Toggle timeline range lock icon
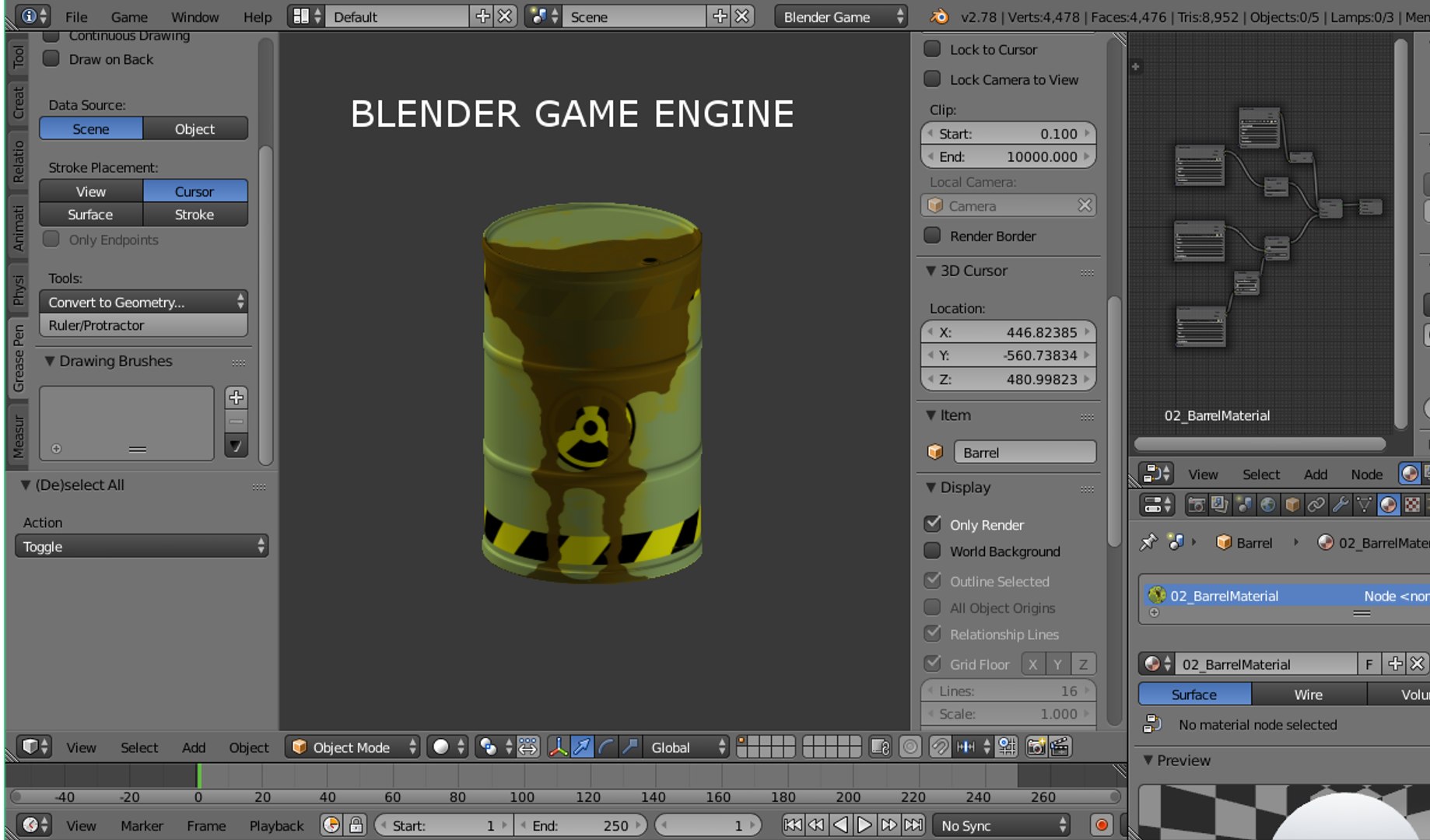This screenshot has width=1430, height=840. point(356,825)
